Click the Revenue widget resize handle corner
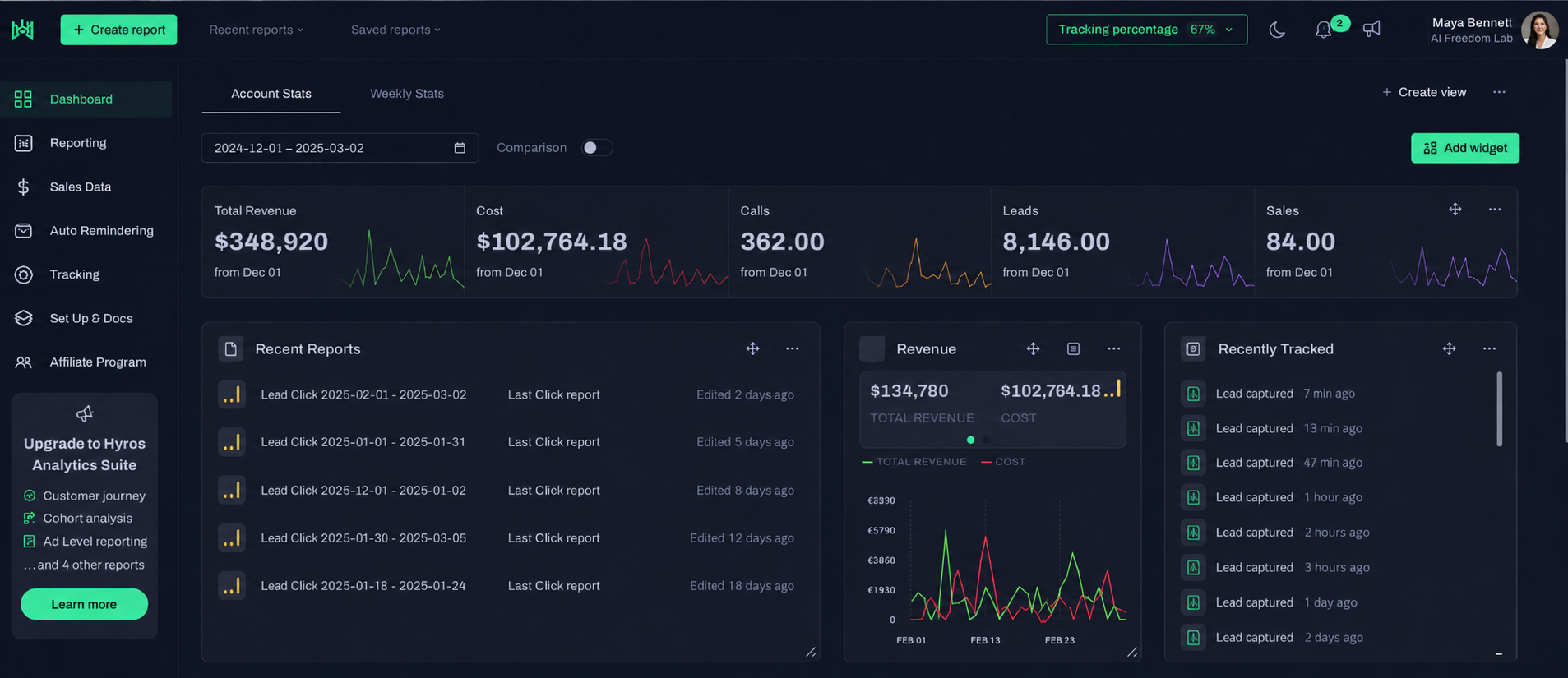 [1132, 652]
